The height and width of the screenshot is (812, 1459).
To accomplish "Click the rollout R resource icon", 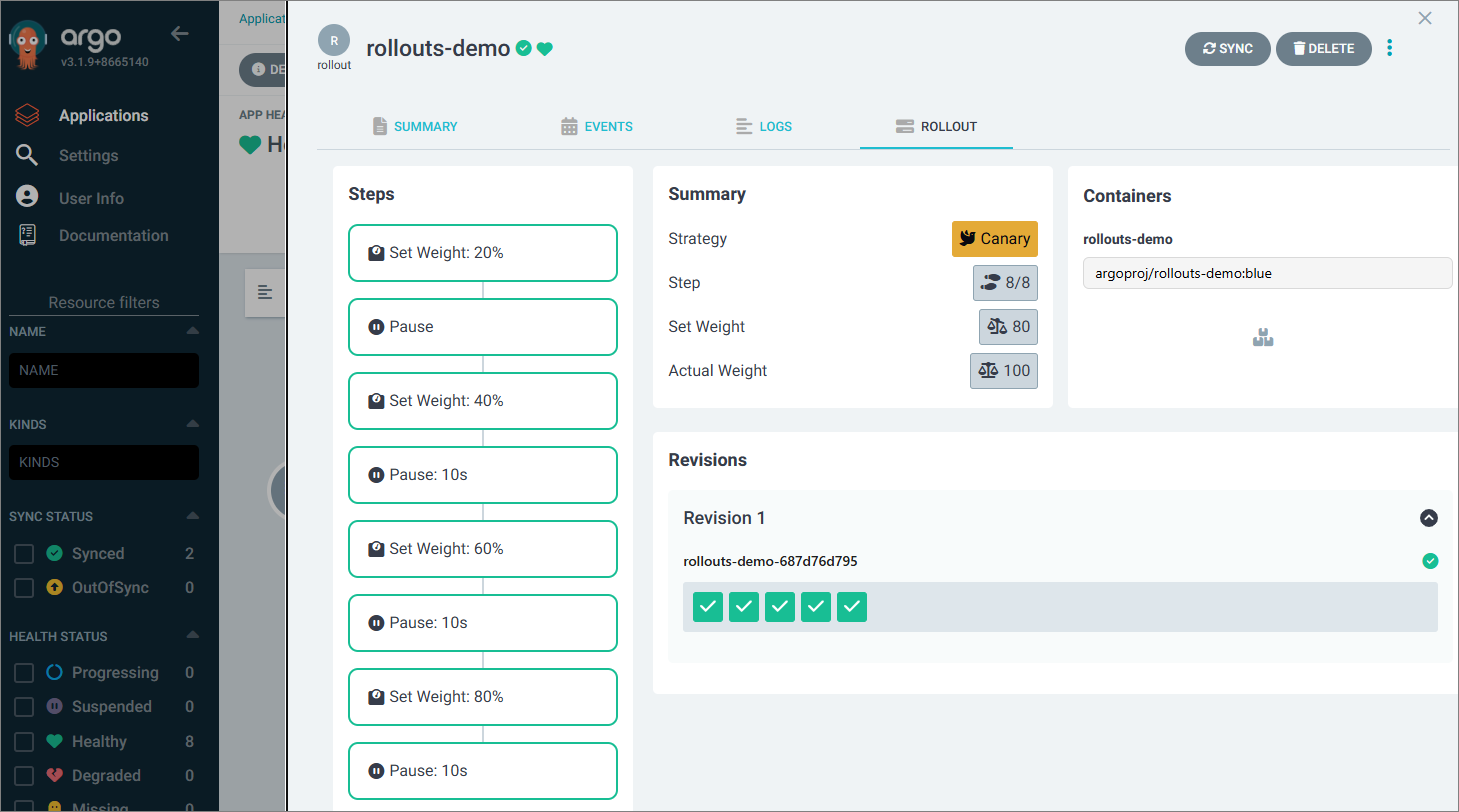I will pyautogui.click(x=334, y=41).
